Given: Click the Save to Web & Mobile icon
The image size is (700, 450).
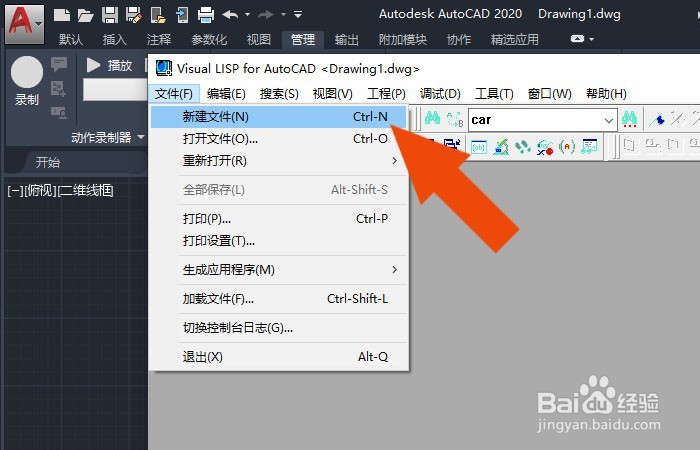Looking at the screenshot, I should tap(182, 15).
